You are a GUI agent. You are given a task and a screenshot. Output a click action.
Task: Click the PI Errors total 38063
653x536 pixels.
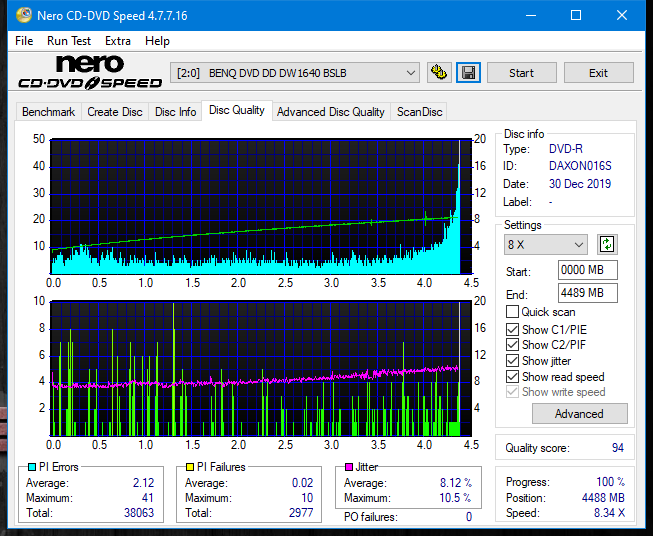139,513
